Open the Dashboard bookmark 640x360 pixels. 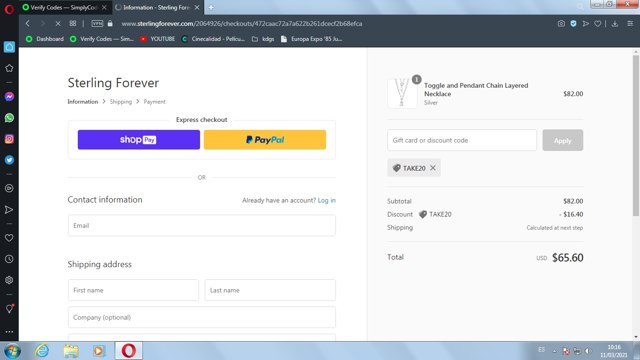coord(45,39)
